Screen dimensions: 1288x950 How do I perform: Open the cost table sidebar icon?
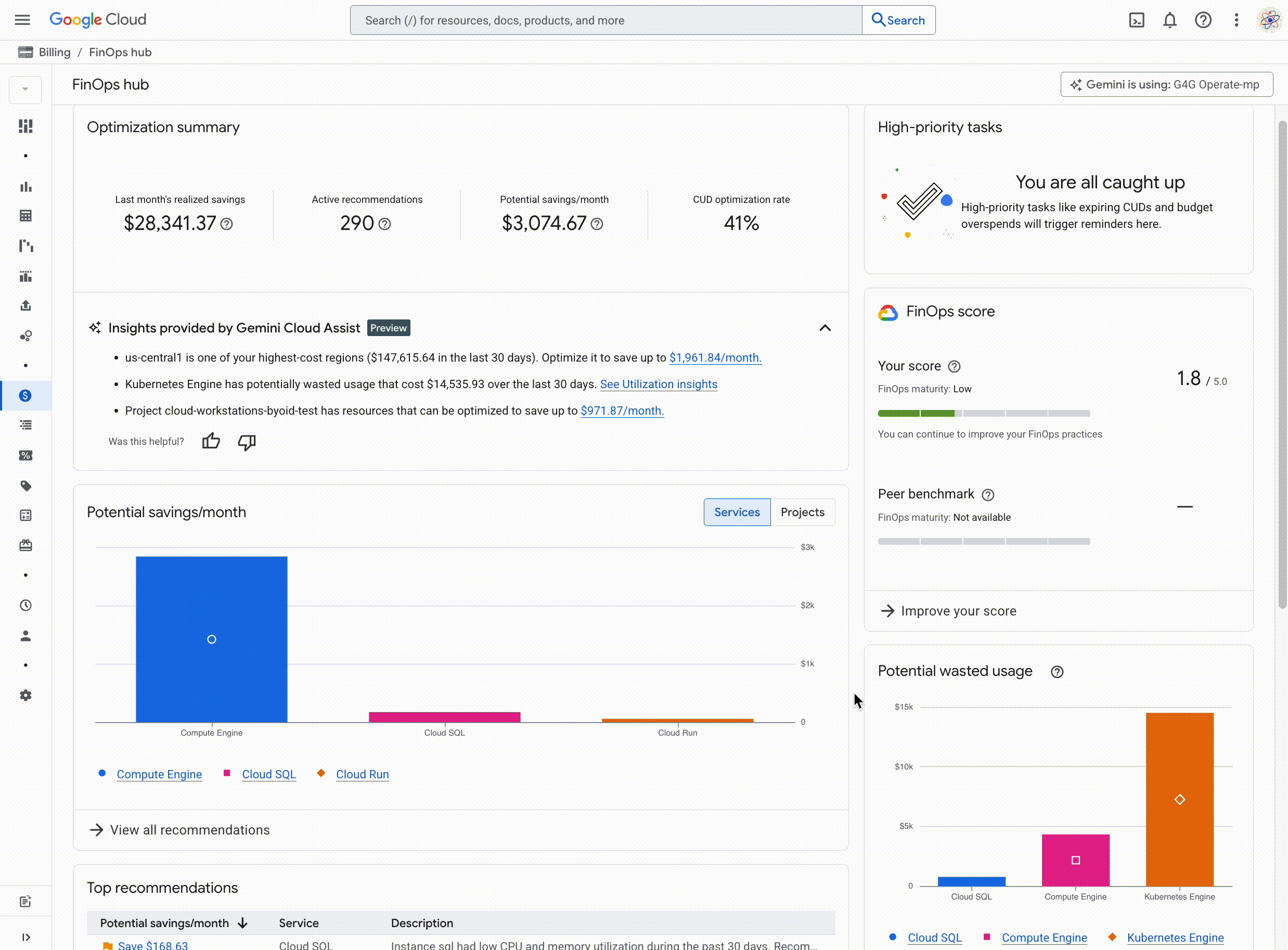(x=25, y=215)
